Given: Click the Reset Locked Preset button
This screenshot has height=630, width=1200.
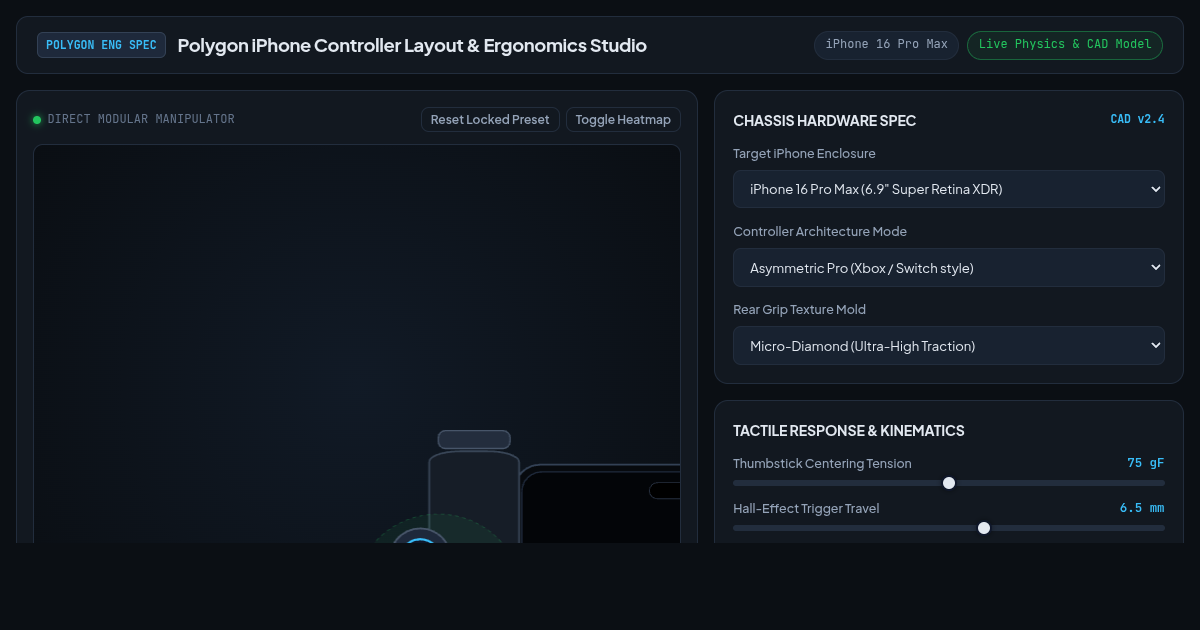Looking at the screenshot, I should pyautogui.click(x=490, y=120).
